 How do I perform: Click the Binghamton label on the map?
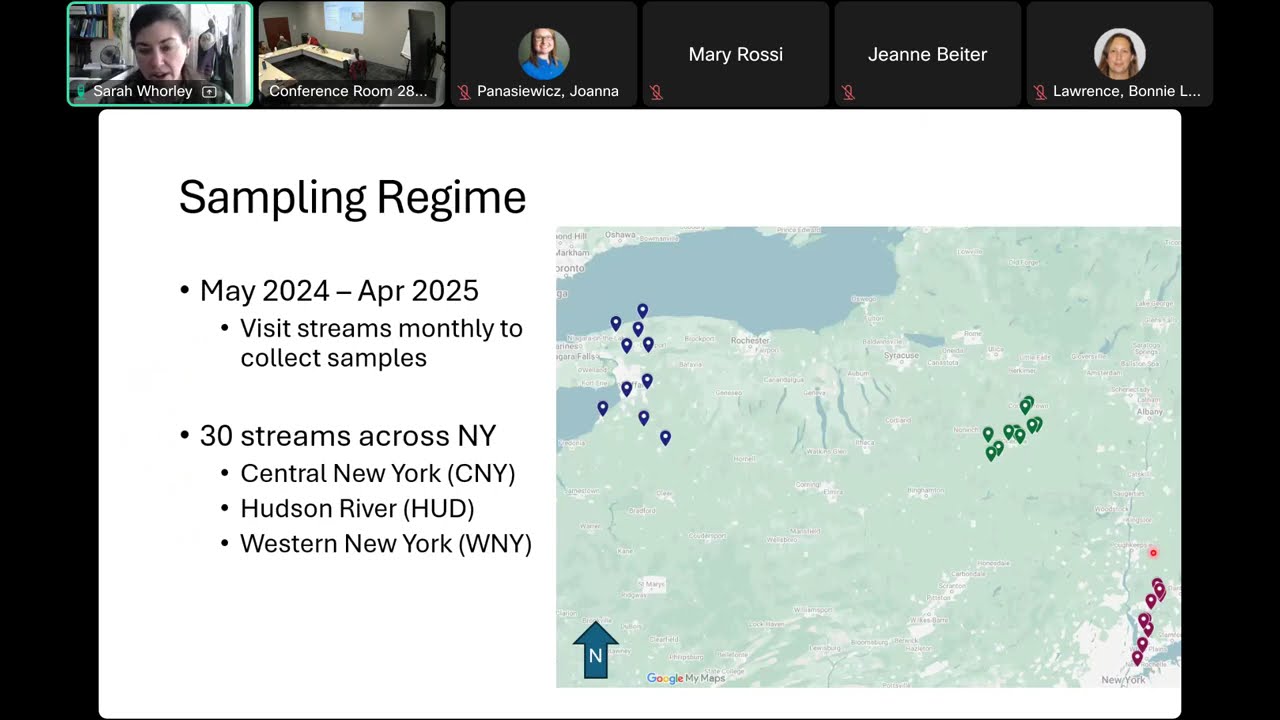tap(926, 490)
